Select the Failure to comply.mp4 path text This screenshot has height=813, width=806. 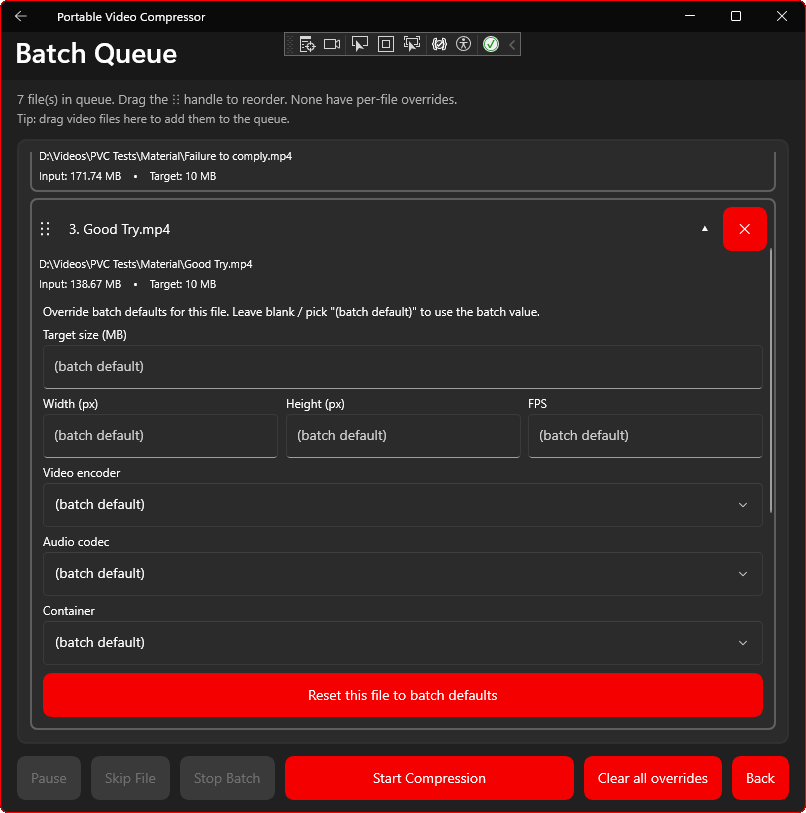(165, 156)
